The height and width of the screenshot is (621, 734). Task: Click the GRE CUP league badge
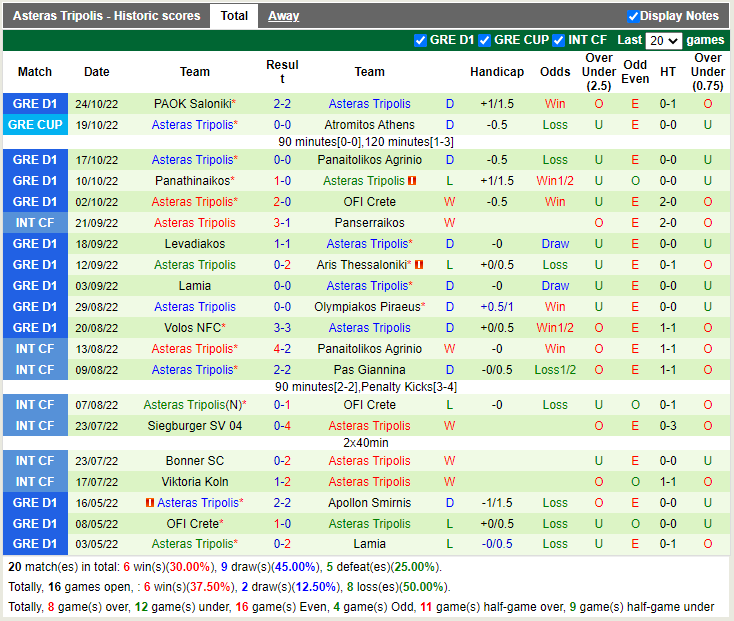pos(35,125)
